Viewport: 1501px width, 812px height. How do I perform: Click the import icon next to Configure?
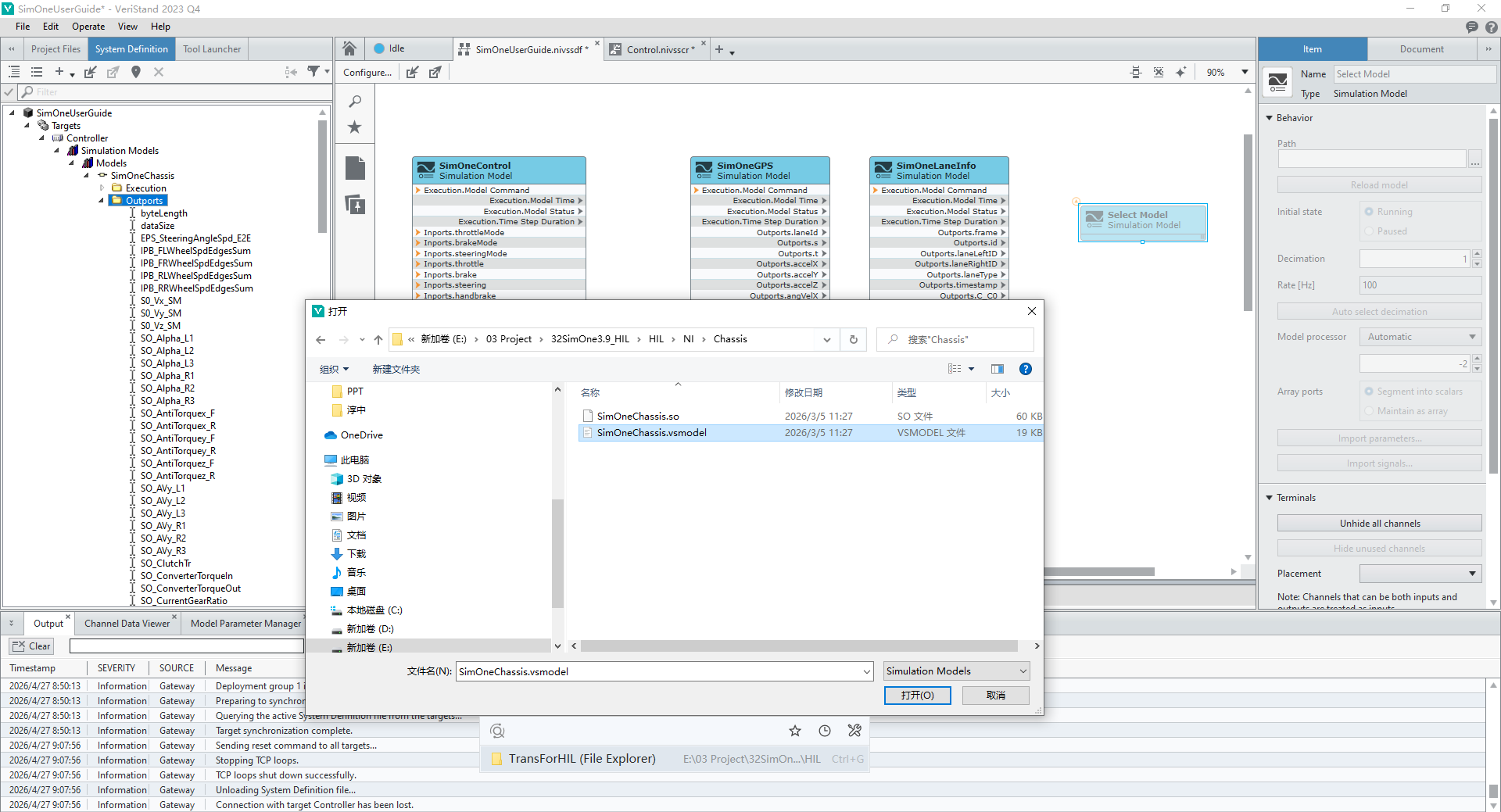(x=412, y=73)
